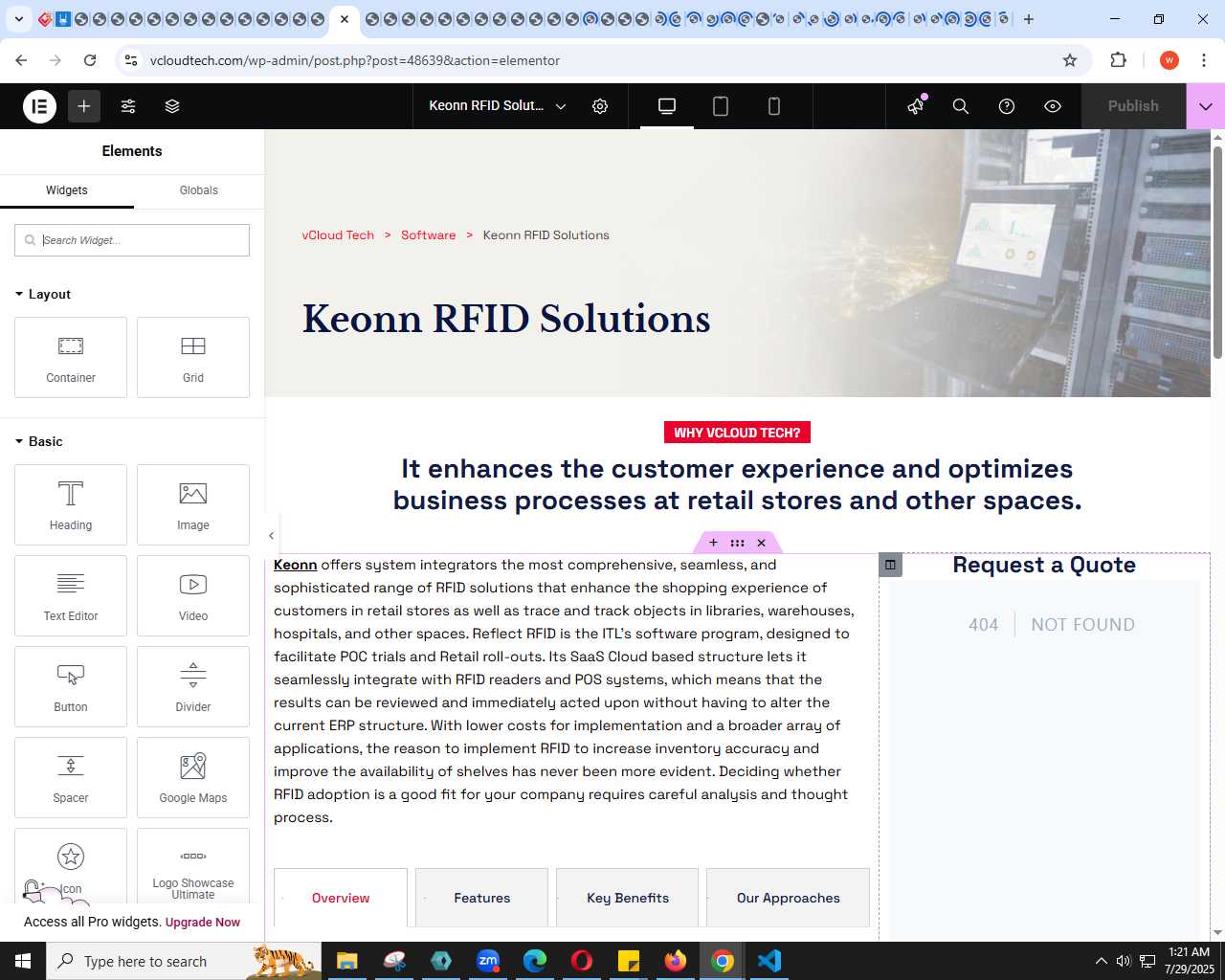Open Site Settings sliders icon

[128, 106]
